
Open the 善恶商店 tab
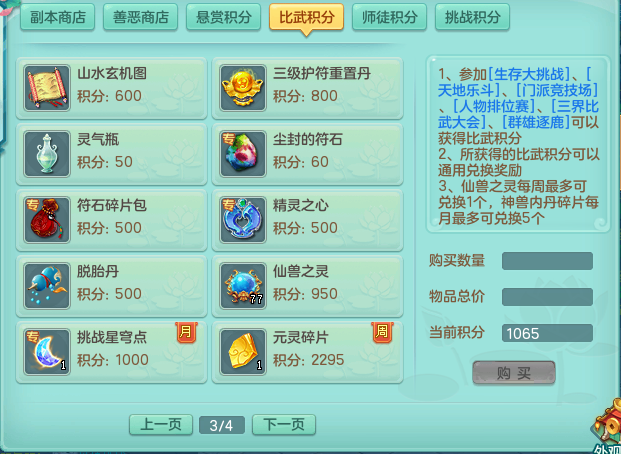(141, 17)
